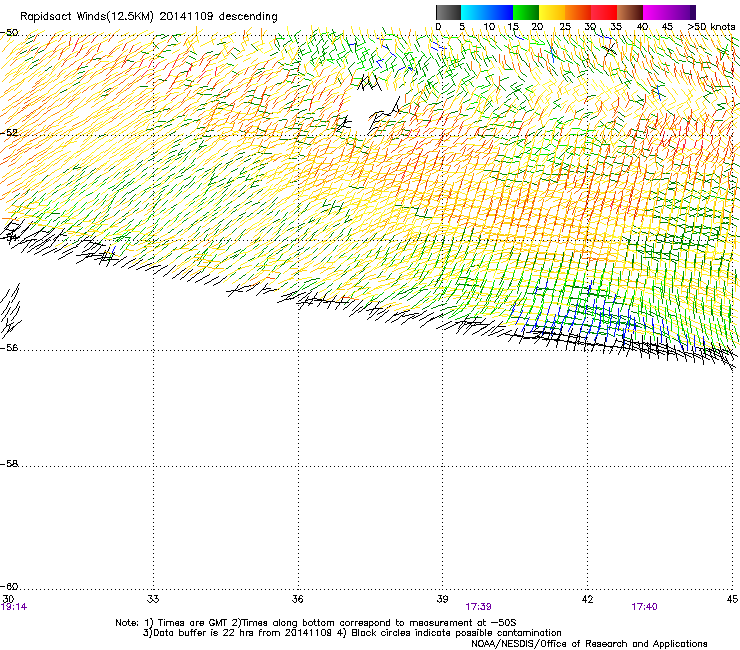
Task: Click the gray 0-5 knots color swatch
Action: click(448, 12)
